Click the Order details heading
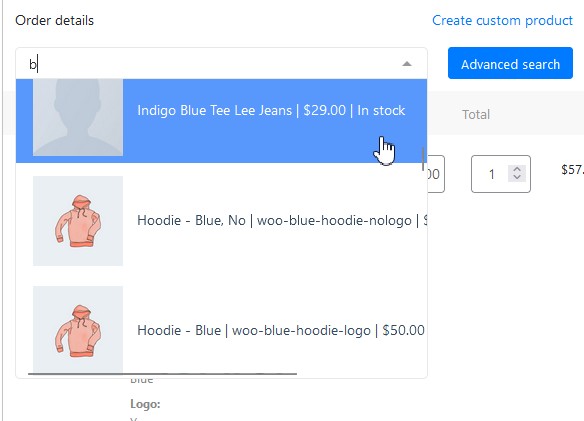Screen dimensions: 584x421 (x=54, y=20)
